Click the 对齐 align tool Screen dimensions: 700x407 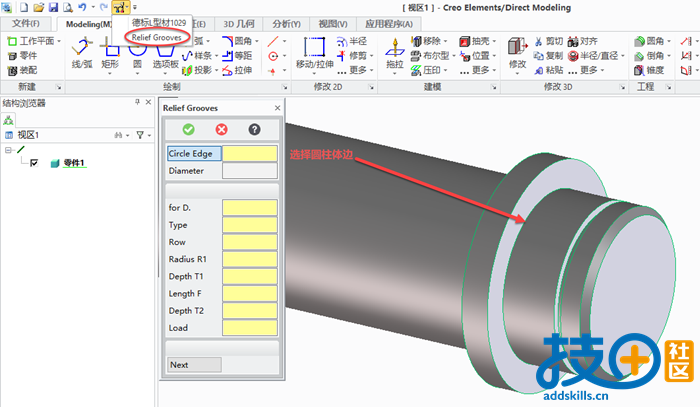point(583,42)
